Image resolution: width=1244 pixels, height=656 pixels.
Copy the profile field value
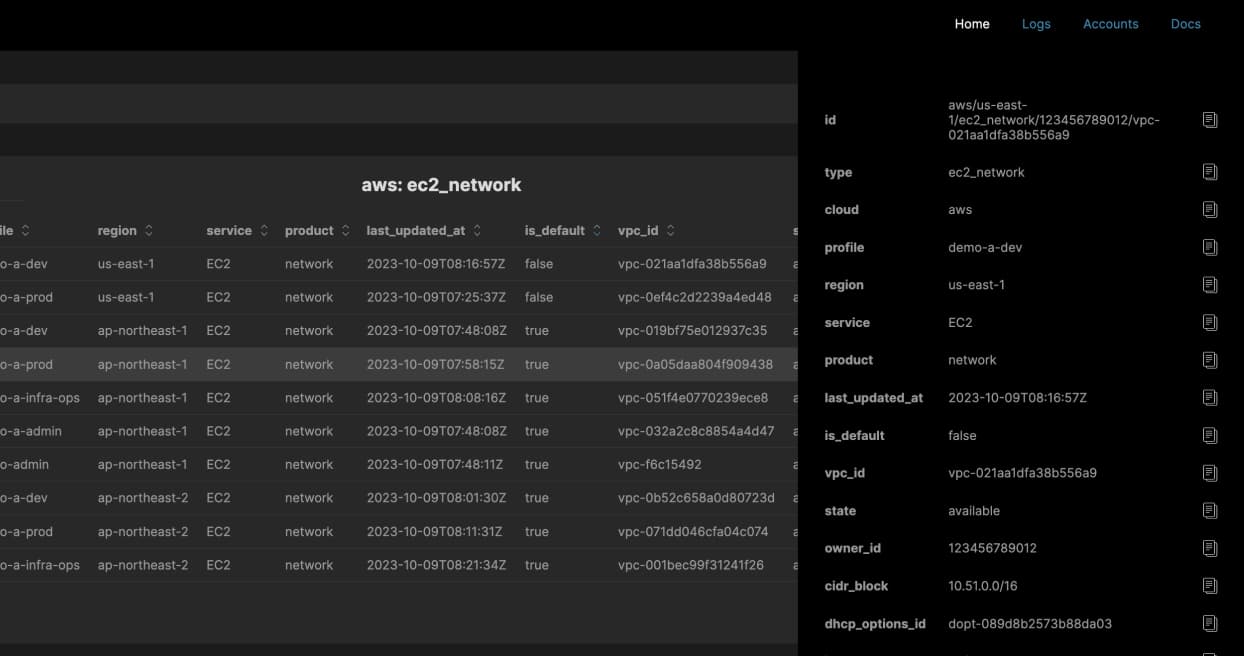(x=1209, y=247)
